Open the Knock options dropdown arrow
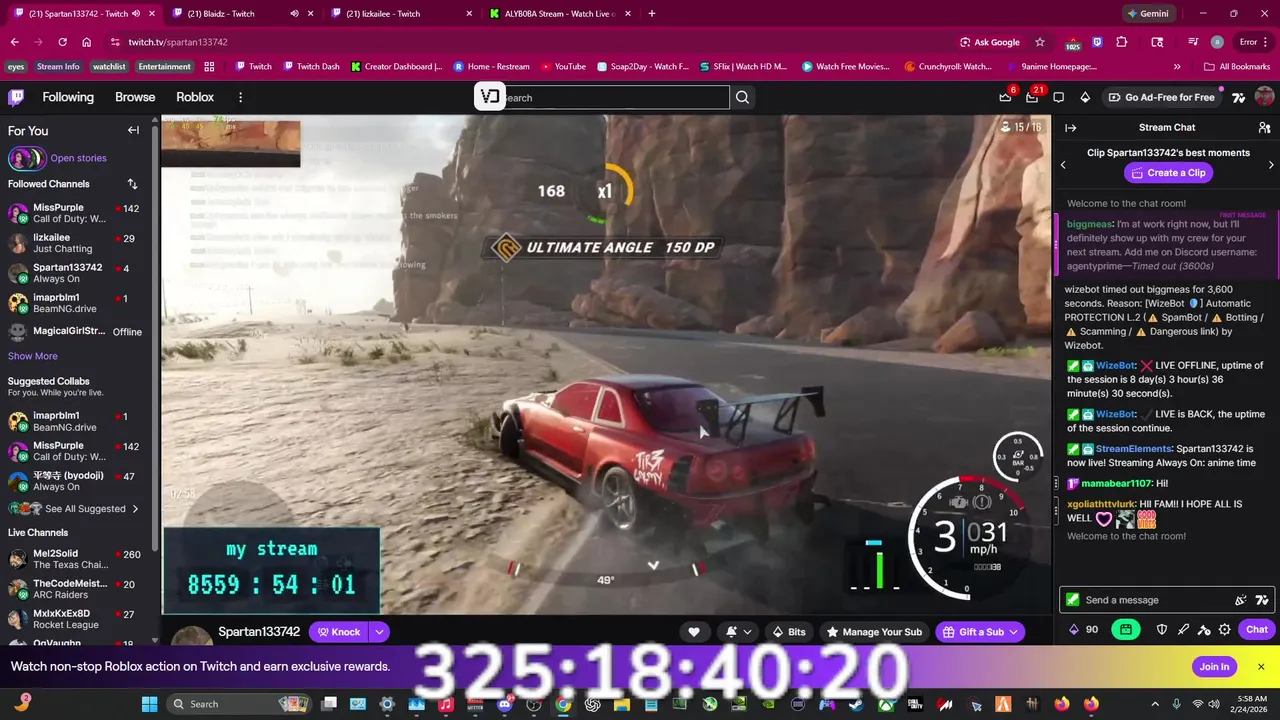The width and height of the screenshot is (1280, 720). click(379, 632)
